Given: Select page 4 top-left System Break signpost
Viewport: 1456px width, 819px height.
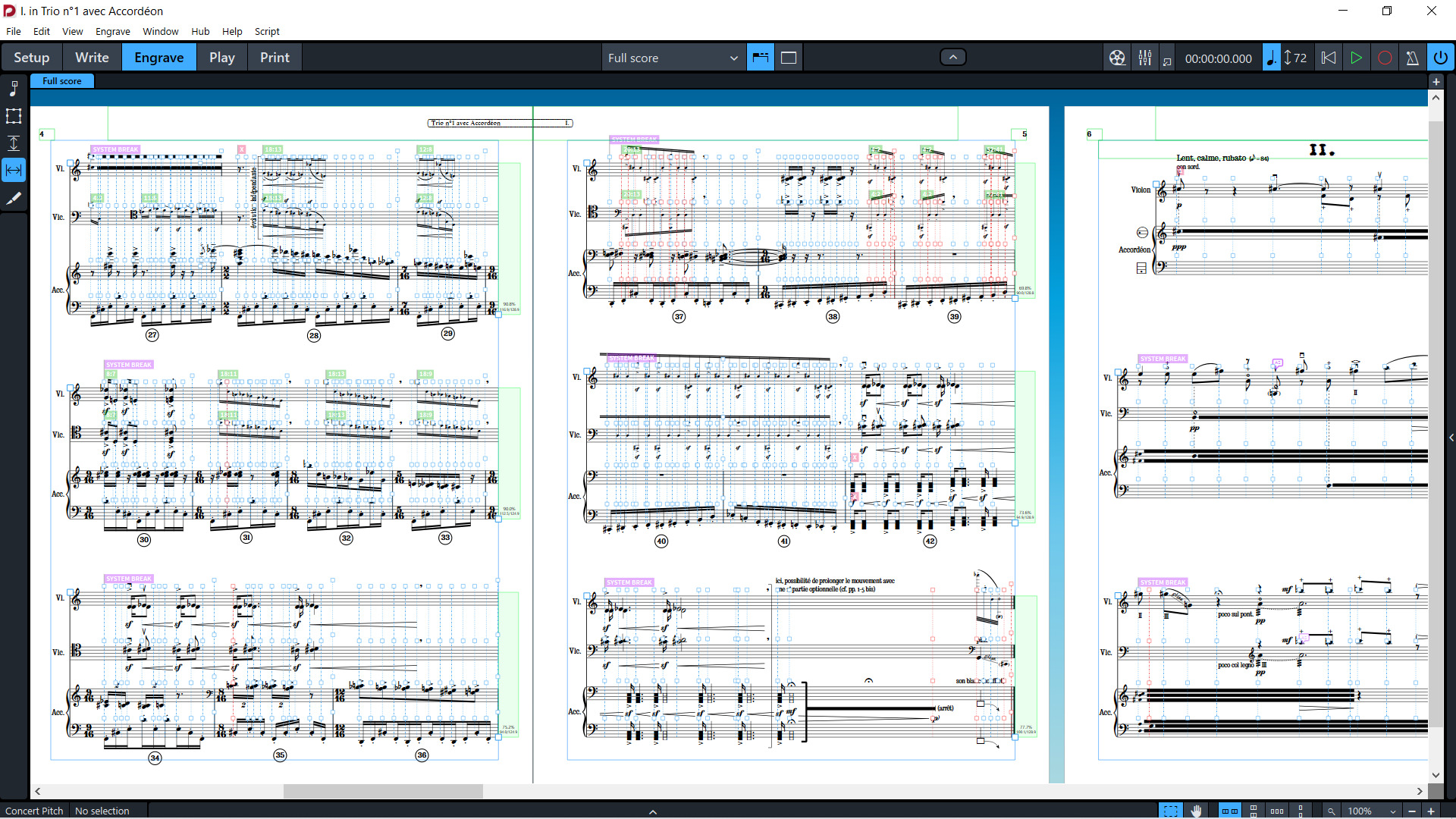Looking at the screenshot, I should [x=115, y=149].
